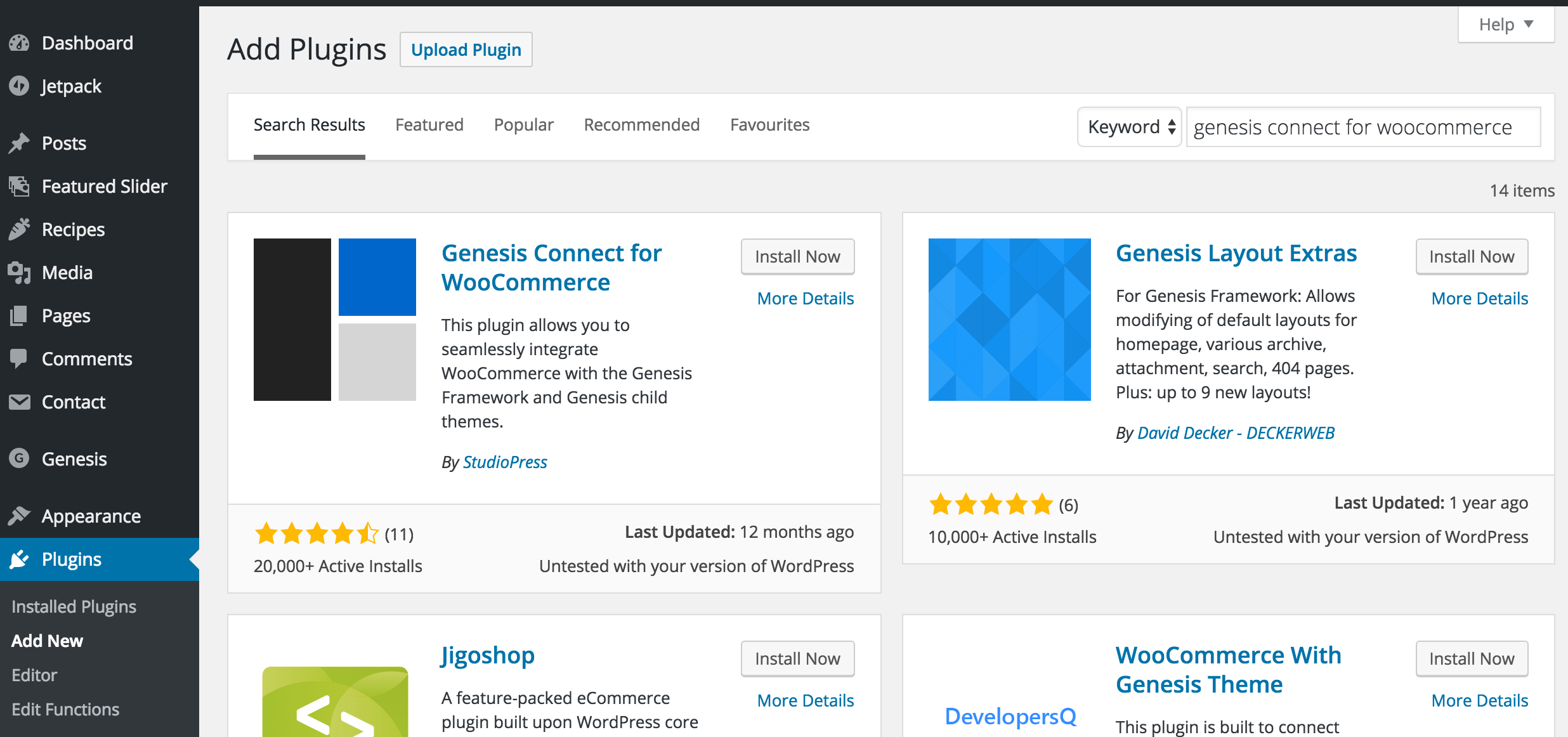Open Comments in the sidebar
Screen dimensions: 1568x737
click(100, 359)
